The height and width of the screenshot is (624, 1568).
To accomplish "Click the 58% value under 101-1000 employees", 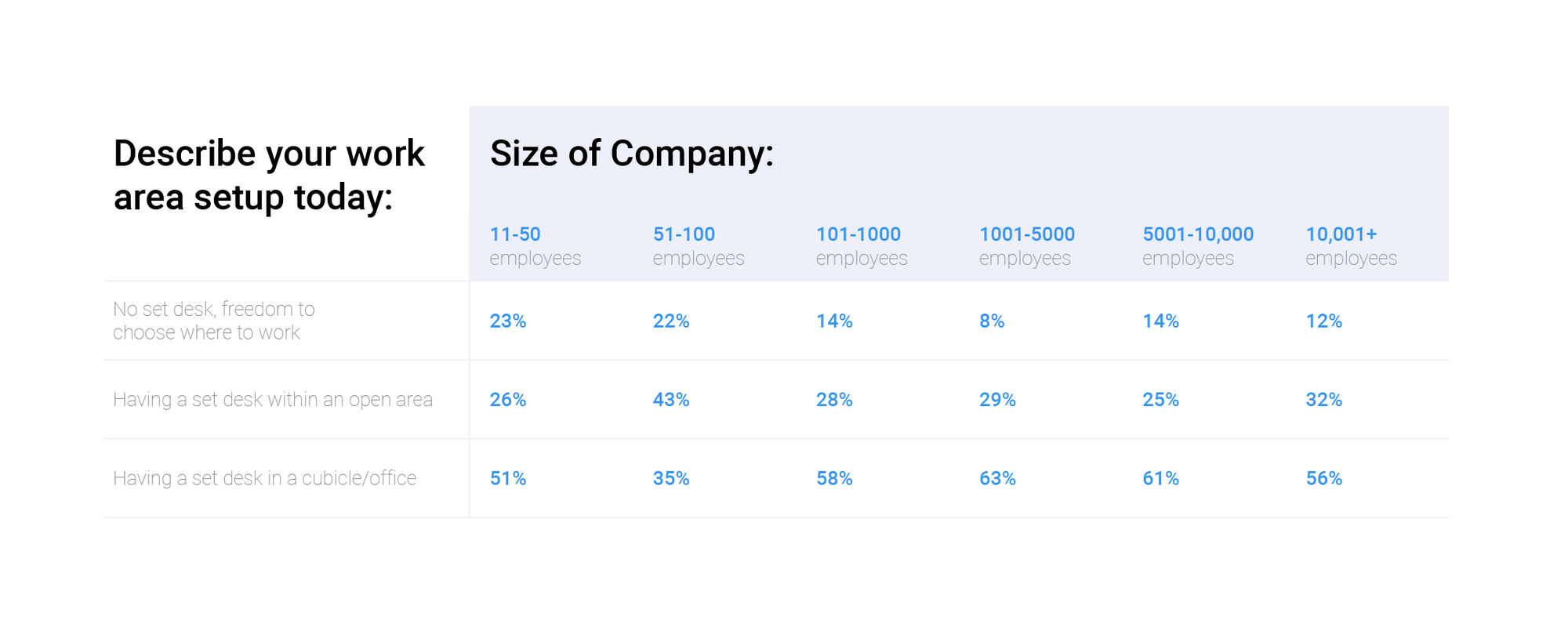I will 834,478.
